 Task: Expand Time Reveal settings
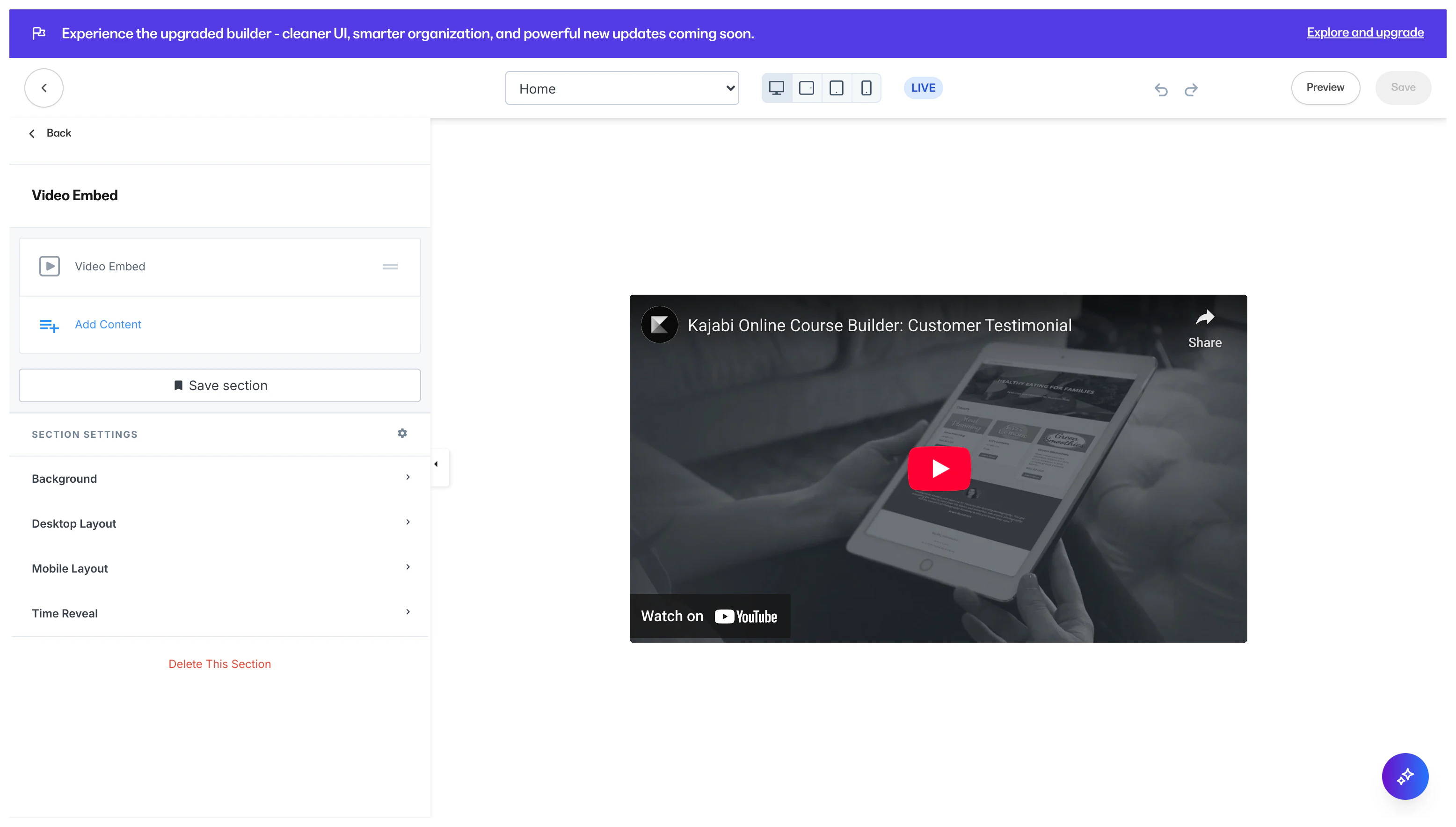click(220, 613)
